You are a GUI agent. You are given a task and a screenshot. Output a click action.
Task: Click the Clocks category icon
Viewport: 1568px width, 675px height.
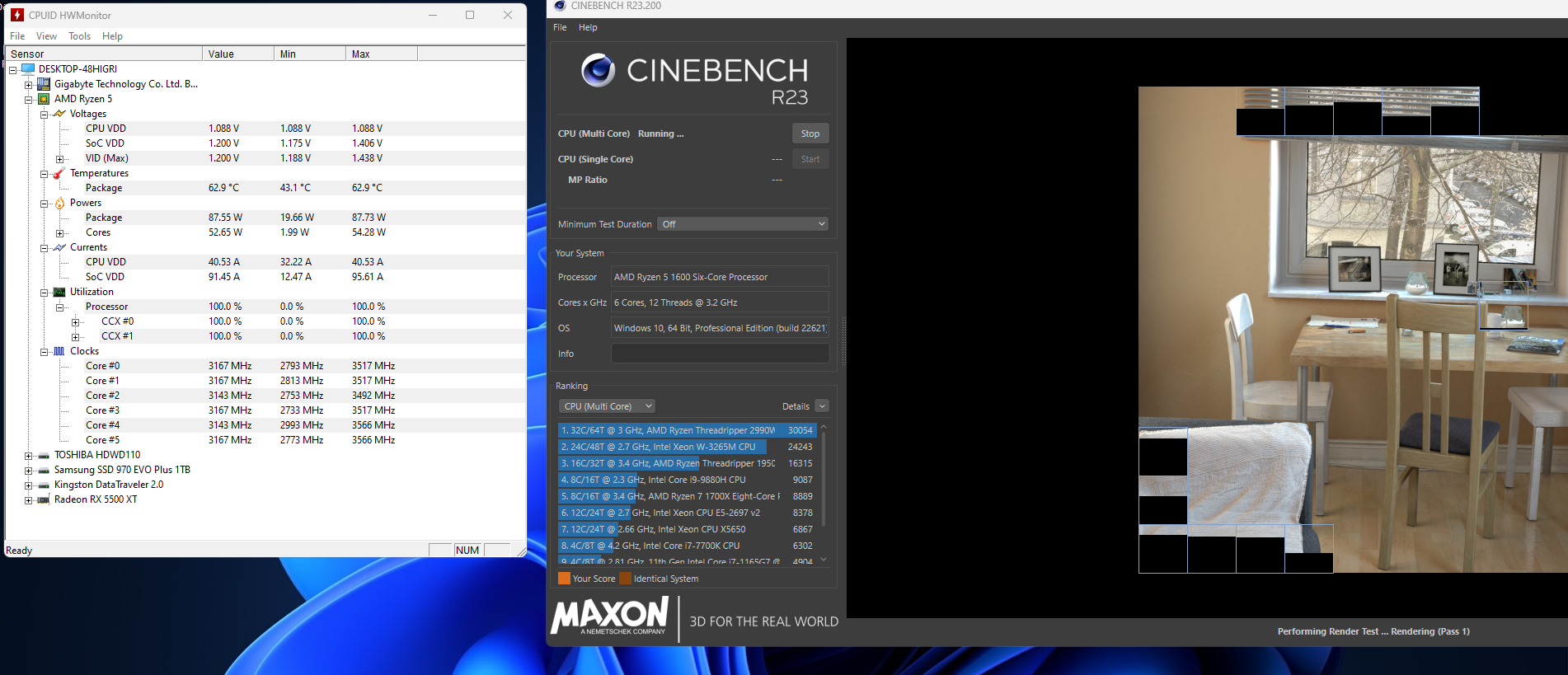click(59, 351)
